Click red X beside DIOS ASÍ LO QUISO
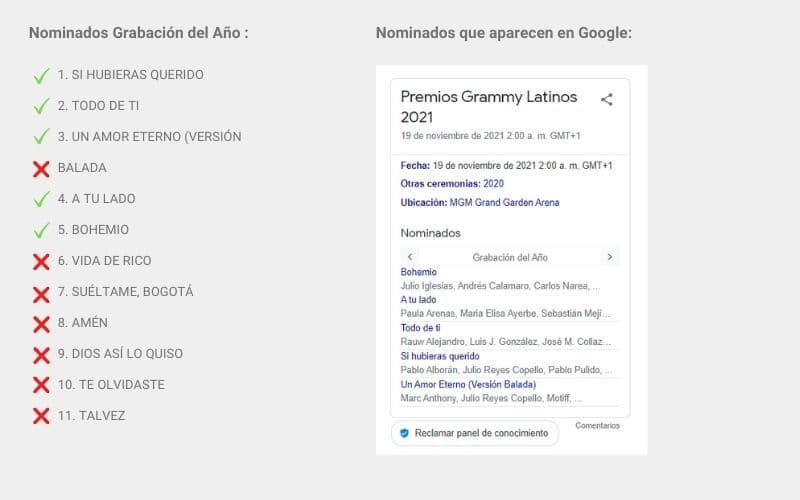 (x=41, y=354)
